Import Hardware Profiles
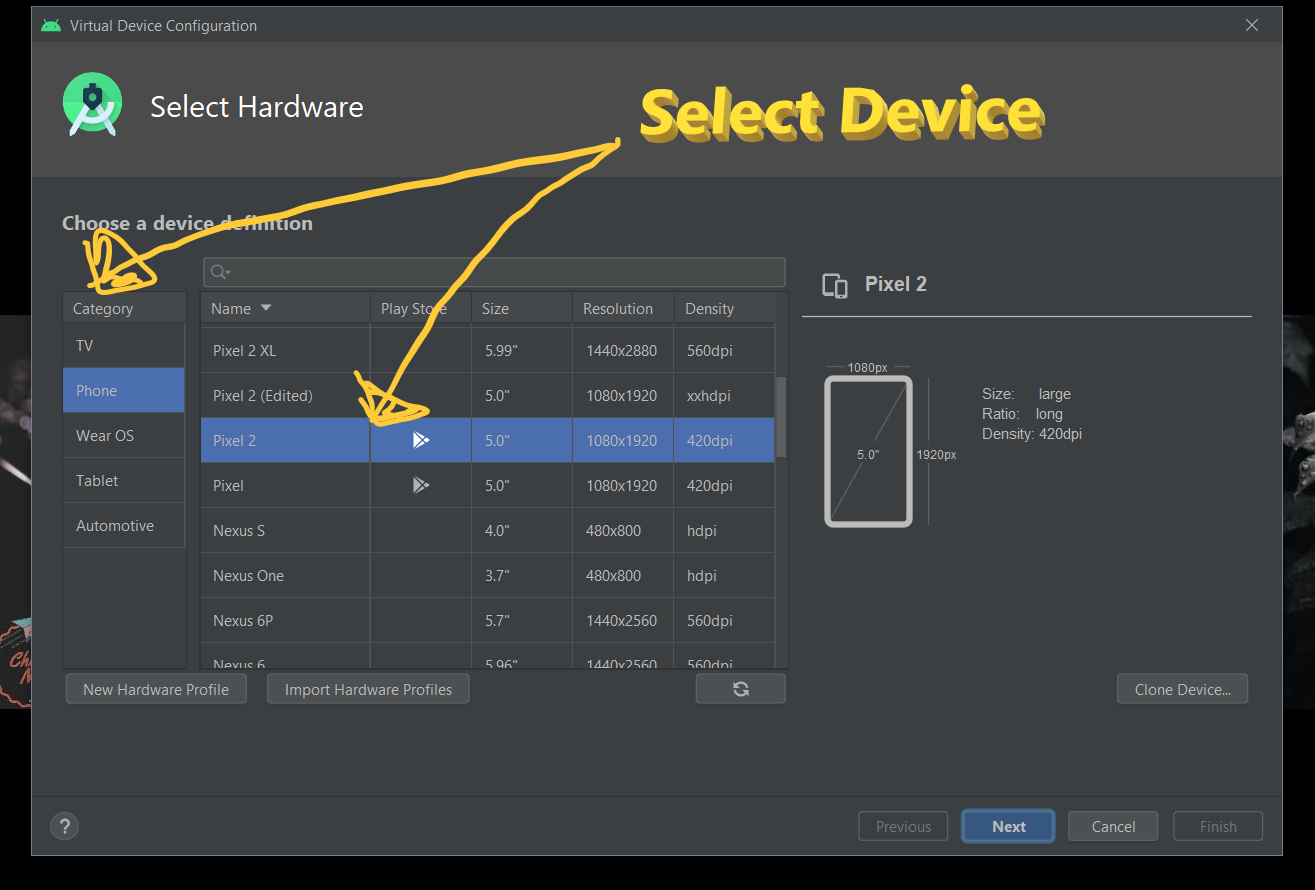The height and width of the screenshot is (890, 1315). coord(368,688)
